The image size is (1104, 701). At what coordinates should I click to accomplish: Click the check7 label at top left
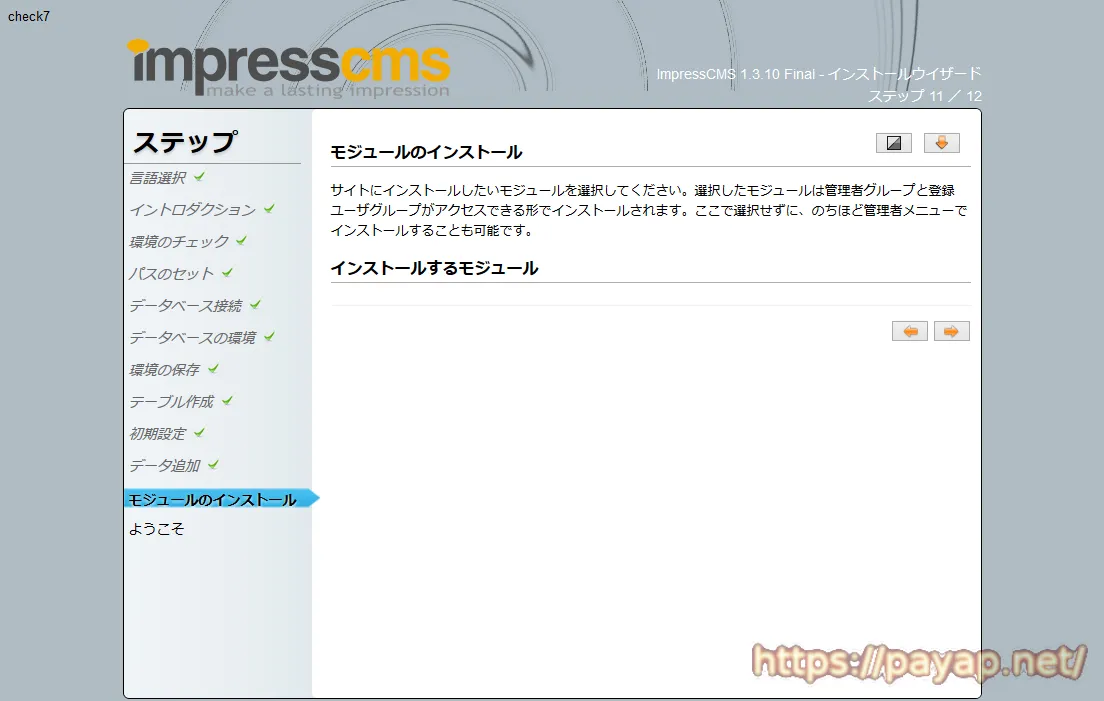click(x=28, y=16)
